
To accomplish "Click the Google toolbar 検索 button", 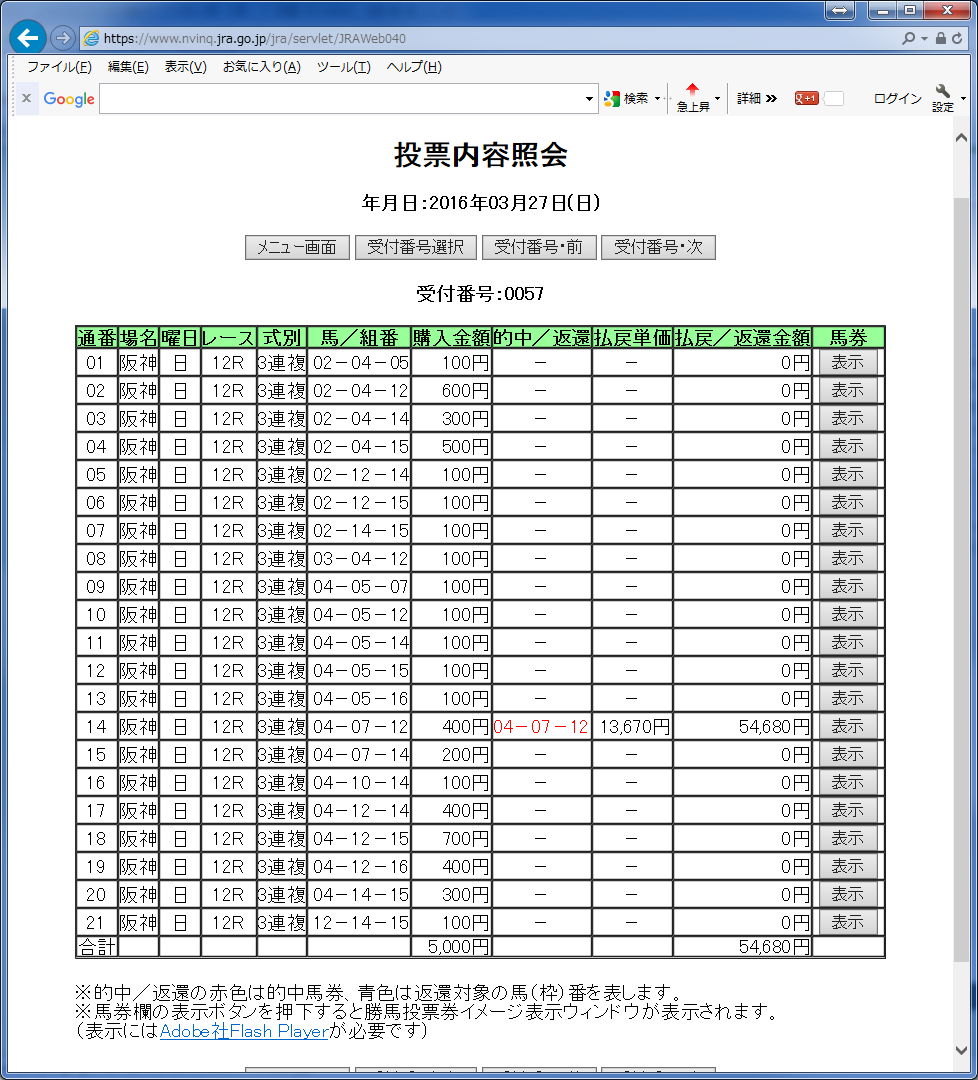I will pos(626,98).
